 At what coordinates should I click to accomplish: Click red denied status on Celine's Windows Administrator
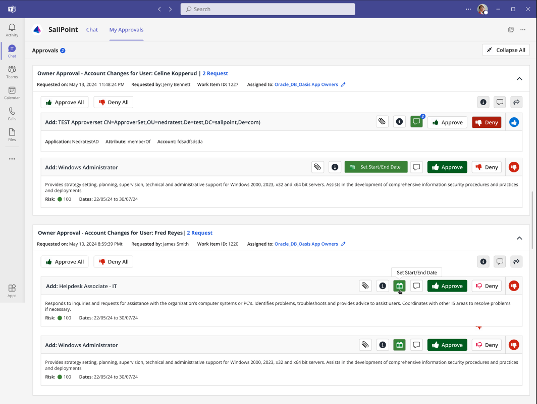point(514,167)
